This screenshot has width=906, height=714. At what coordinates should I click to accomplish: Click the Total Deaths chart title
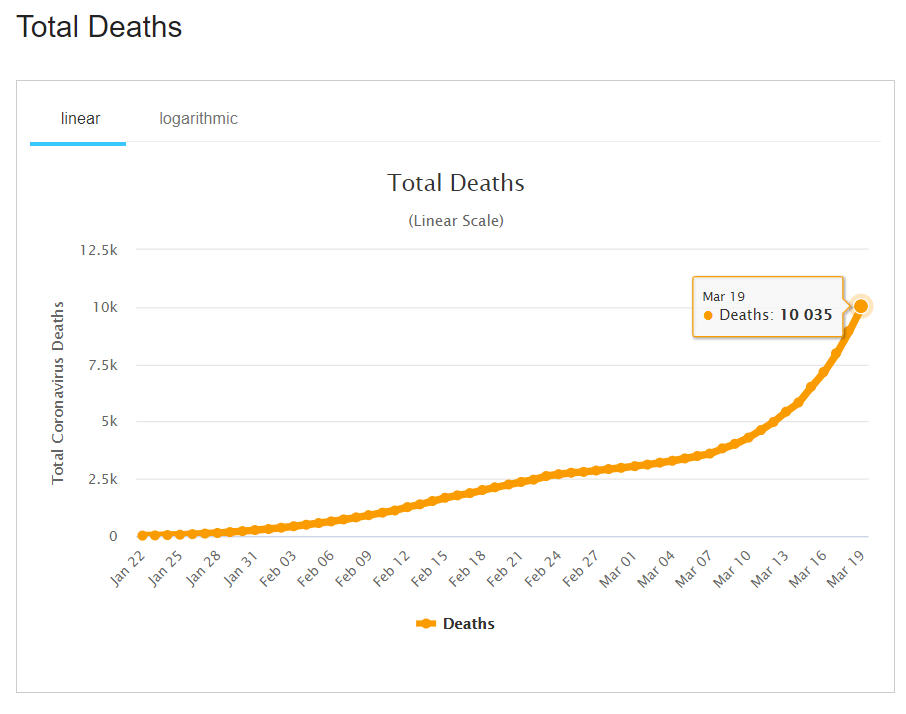point(455,183)
